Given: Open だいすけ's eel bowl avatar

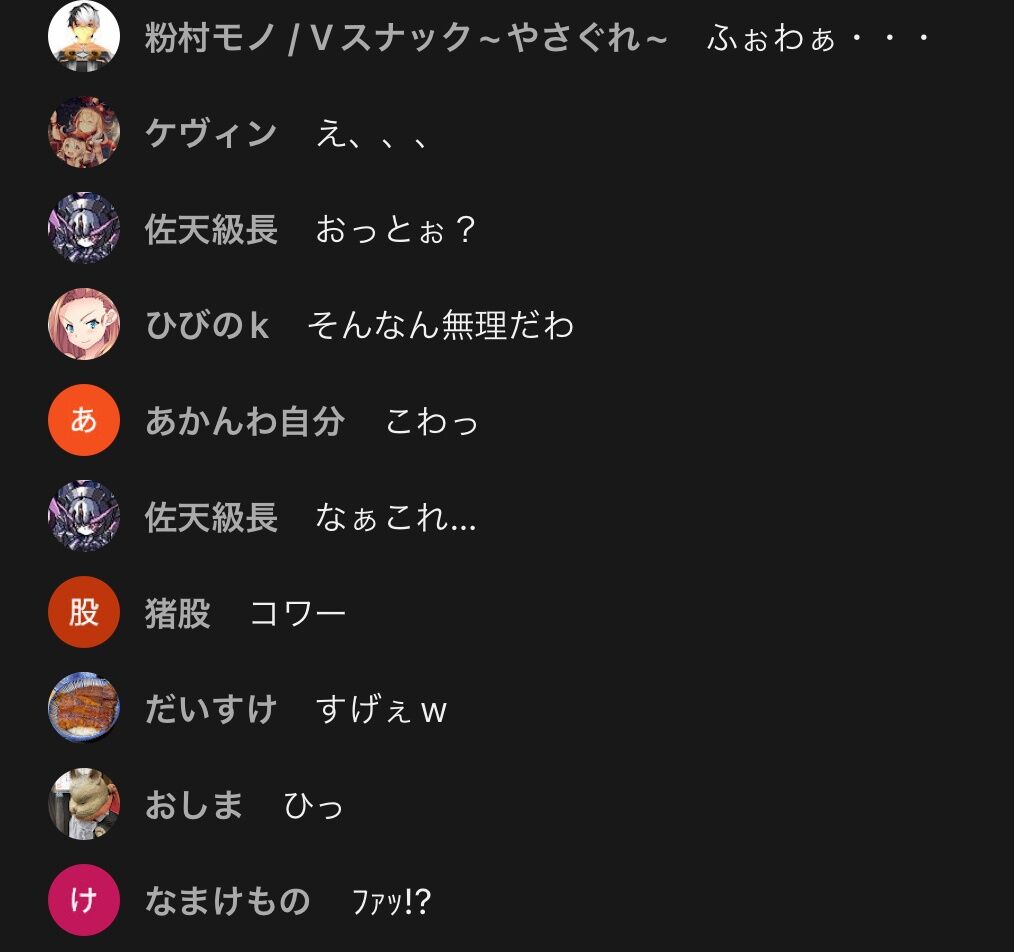Looking at the screenshot, I should (x=84, y=708).
